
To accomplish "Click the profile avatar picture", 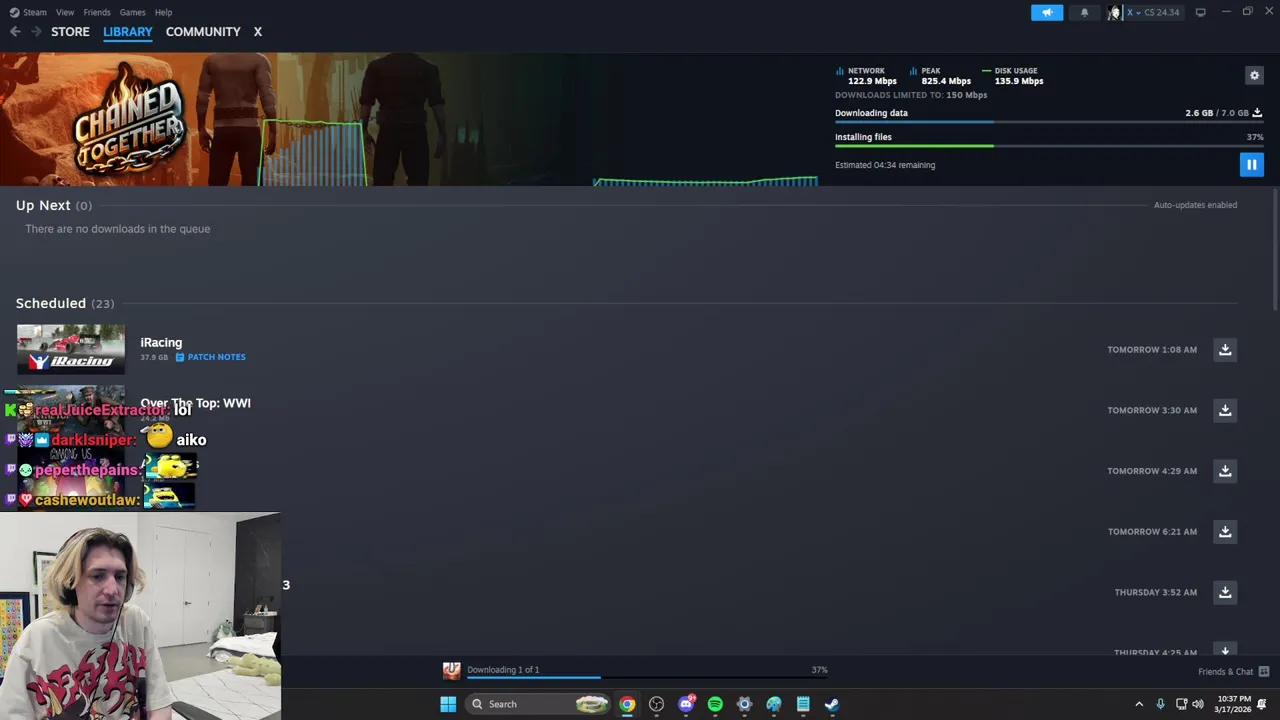I will (1114, 12).
